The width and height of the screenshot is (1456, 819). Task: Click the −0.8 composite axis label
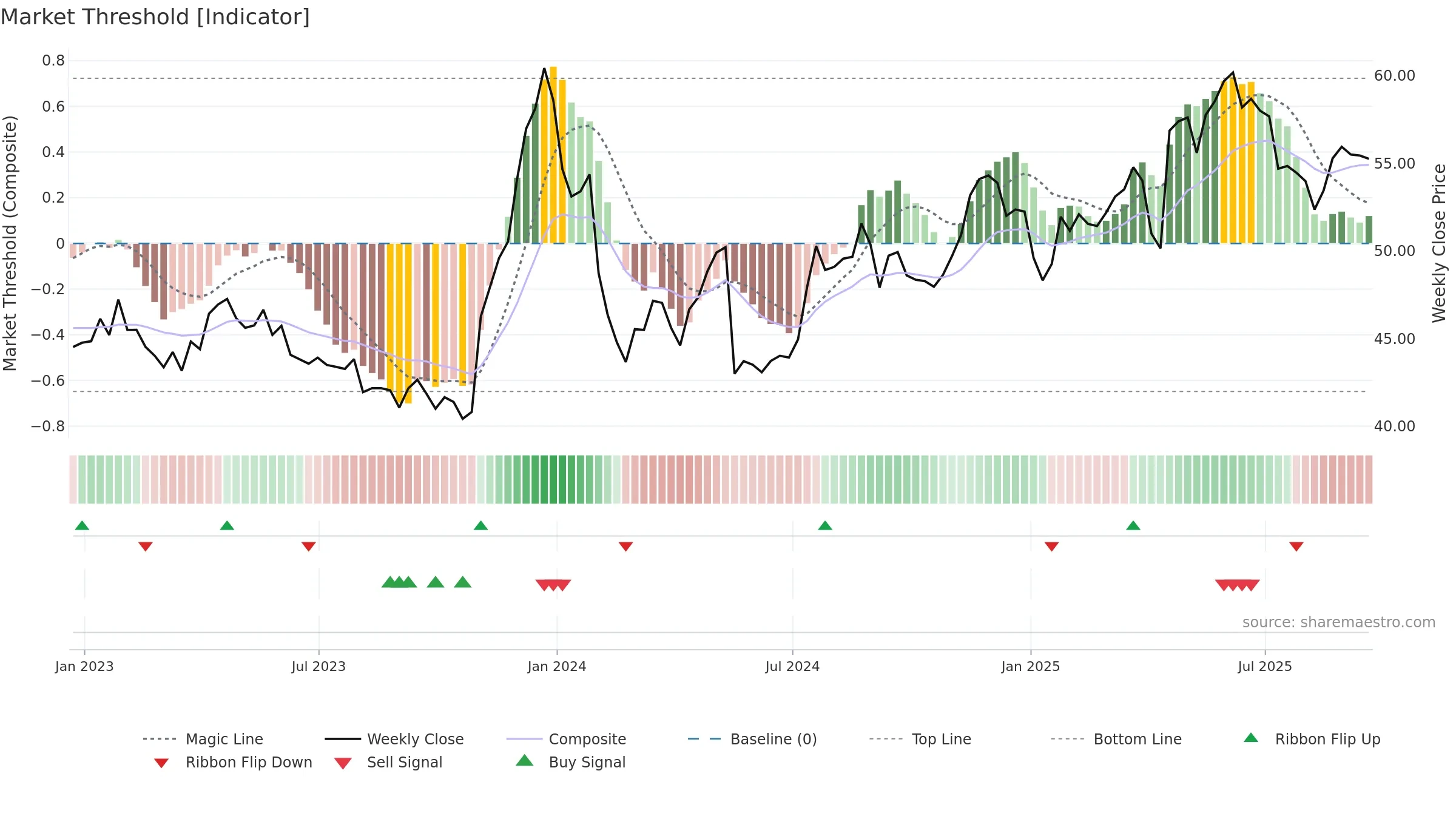click(48, 426)
